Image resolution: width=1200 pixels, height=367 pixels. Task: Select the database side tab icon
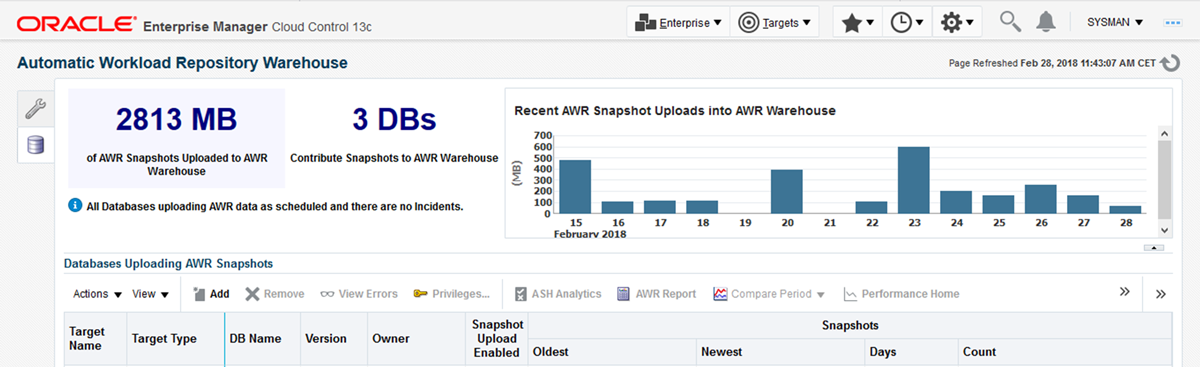pyautogui.click(x=35, y=145)
